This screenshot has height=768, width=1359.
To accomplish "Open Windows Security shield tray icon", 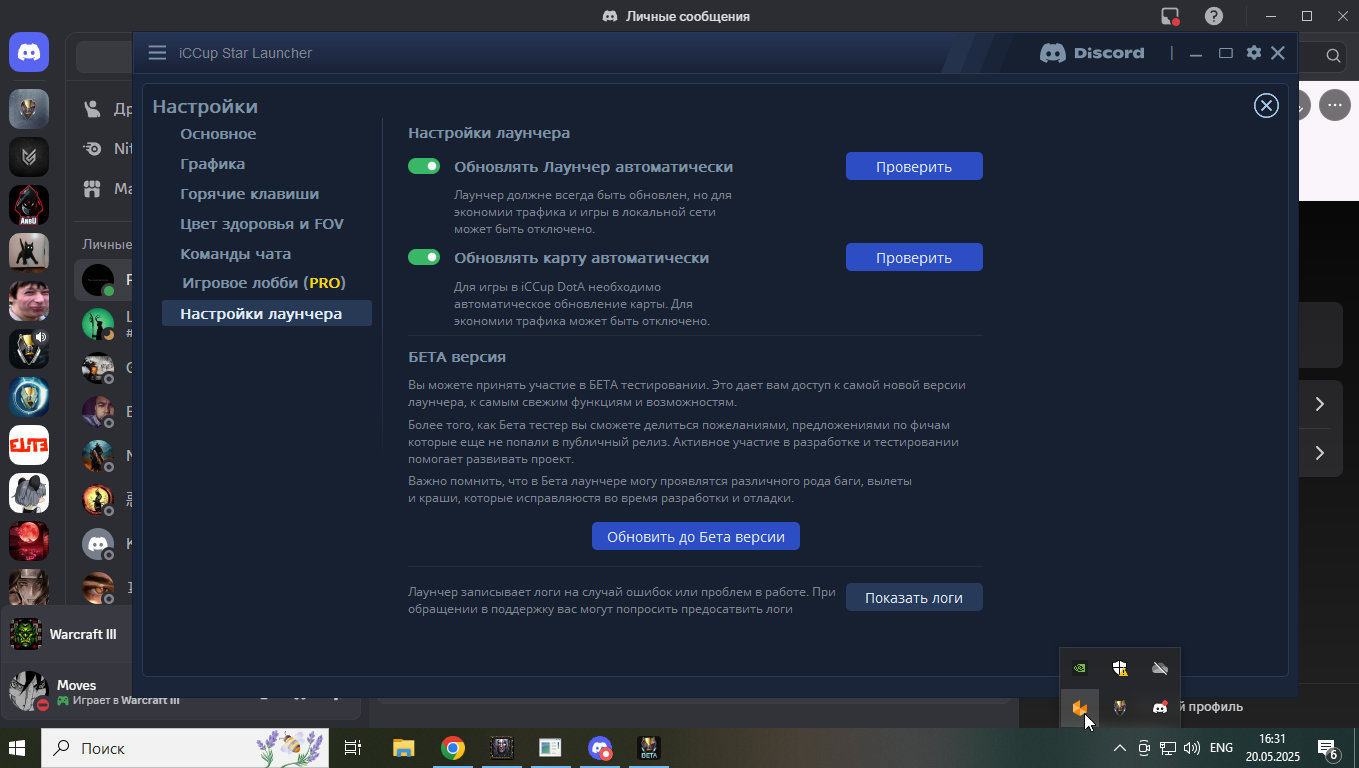I will [1120, 667].
